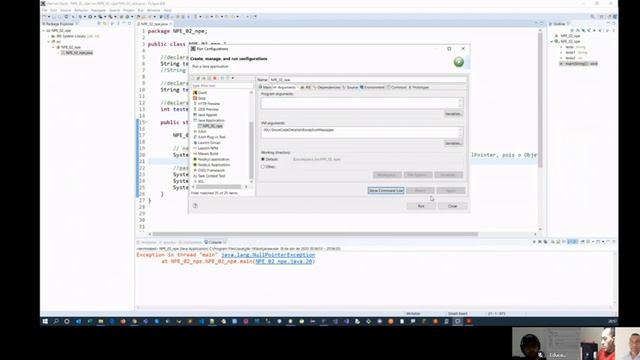Click the filter icon in Run Configurations toolbar

click(228, 78)
